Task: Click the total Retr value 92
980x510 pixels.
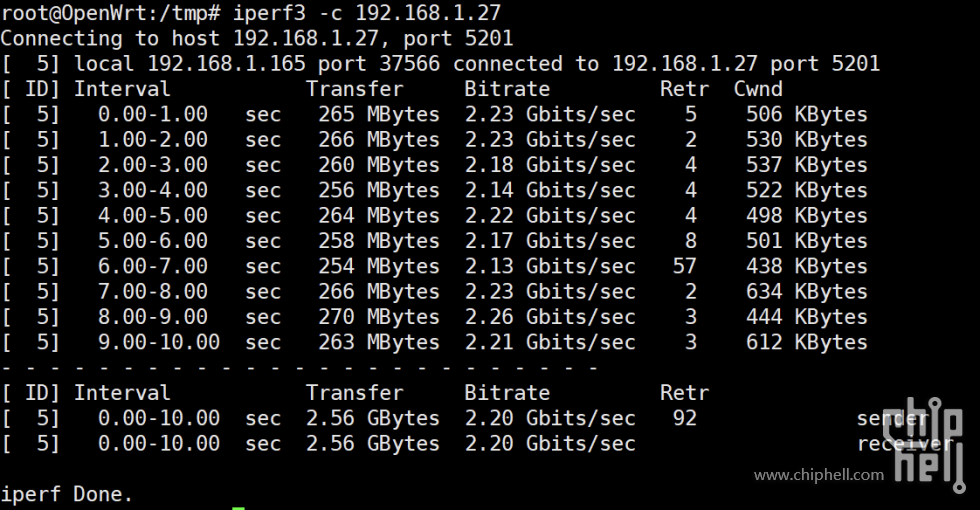Action: click(x=684, y=418)
